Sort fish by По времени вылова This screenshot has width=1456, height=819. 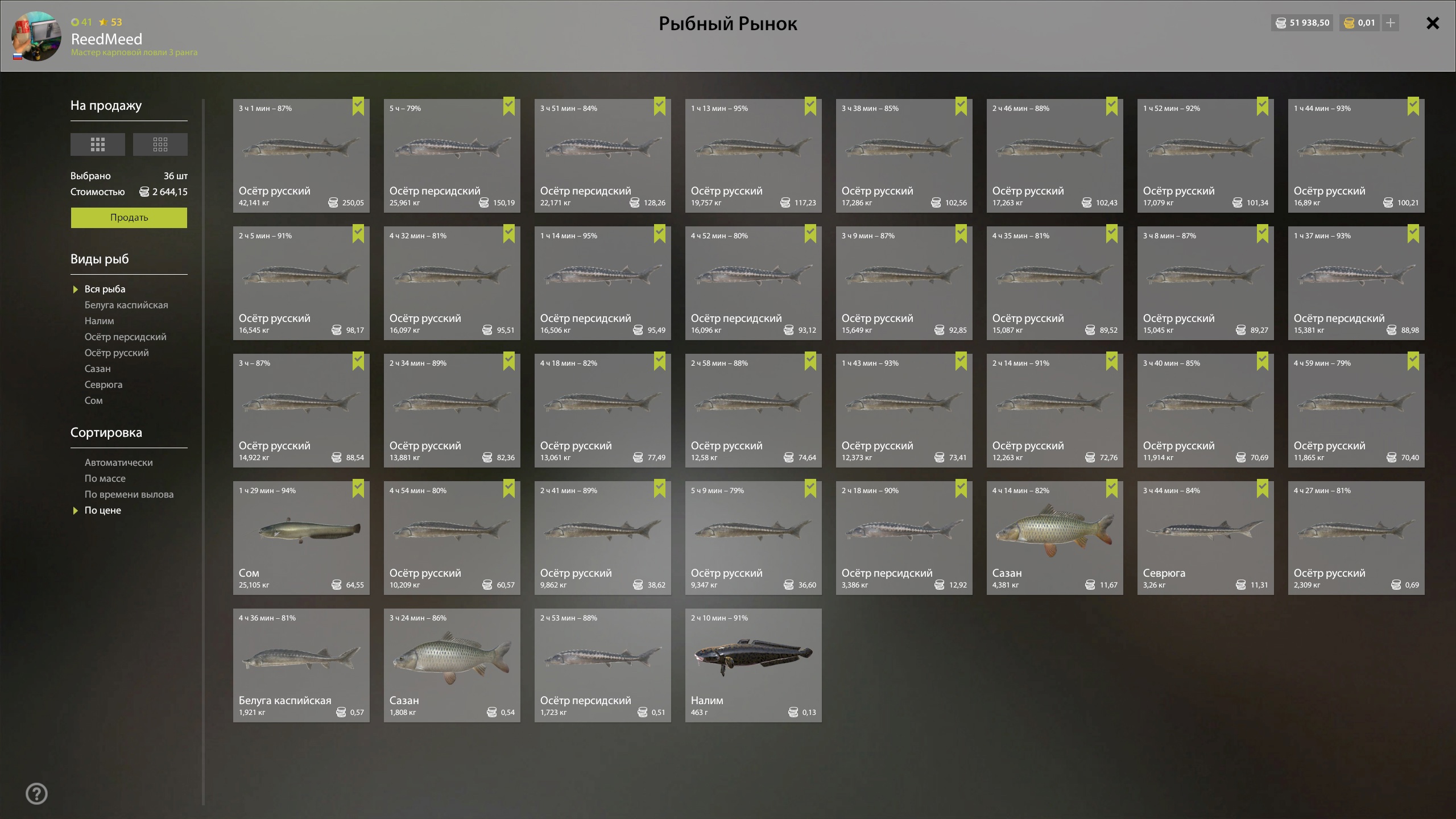point(129,494)
